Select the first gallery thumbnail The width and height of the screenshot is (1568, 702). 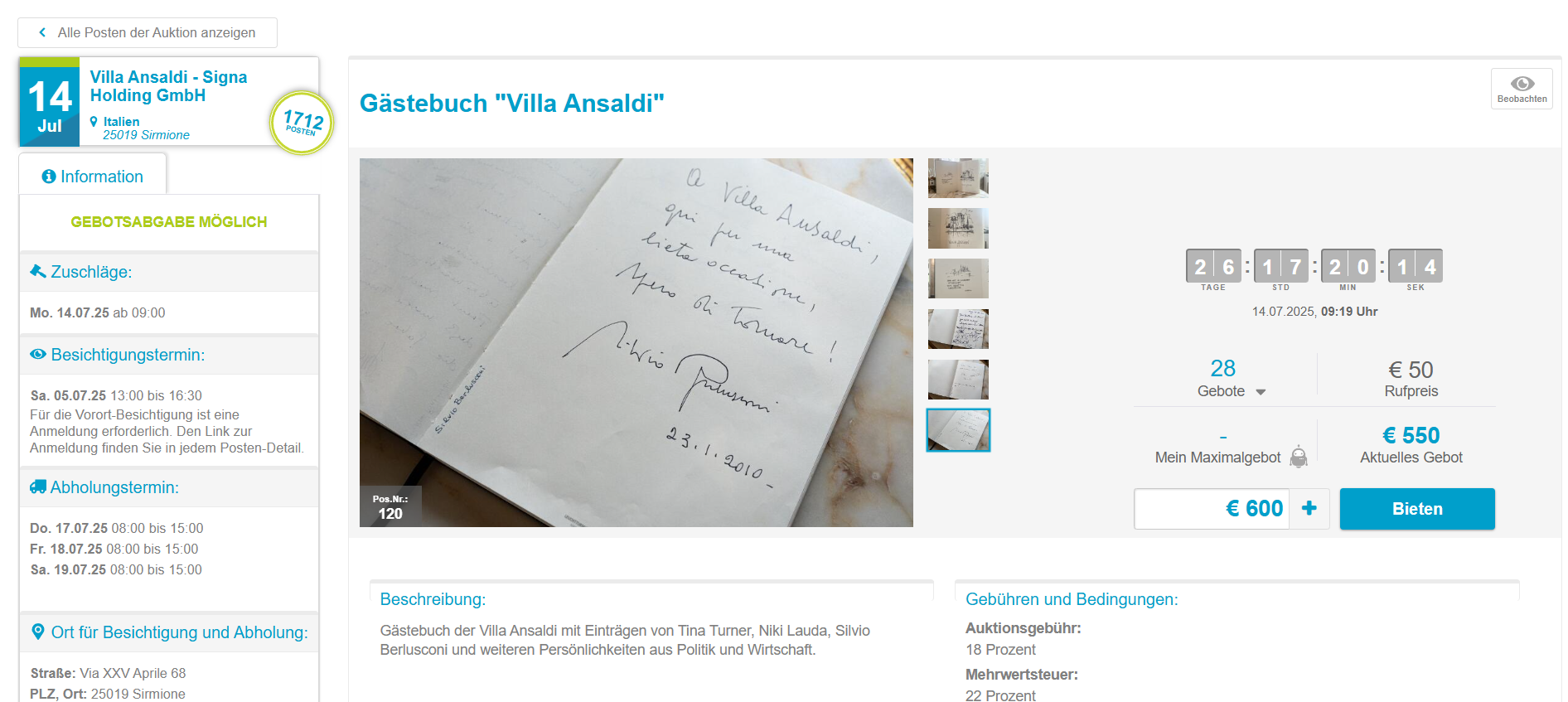tap(958, 178)
